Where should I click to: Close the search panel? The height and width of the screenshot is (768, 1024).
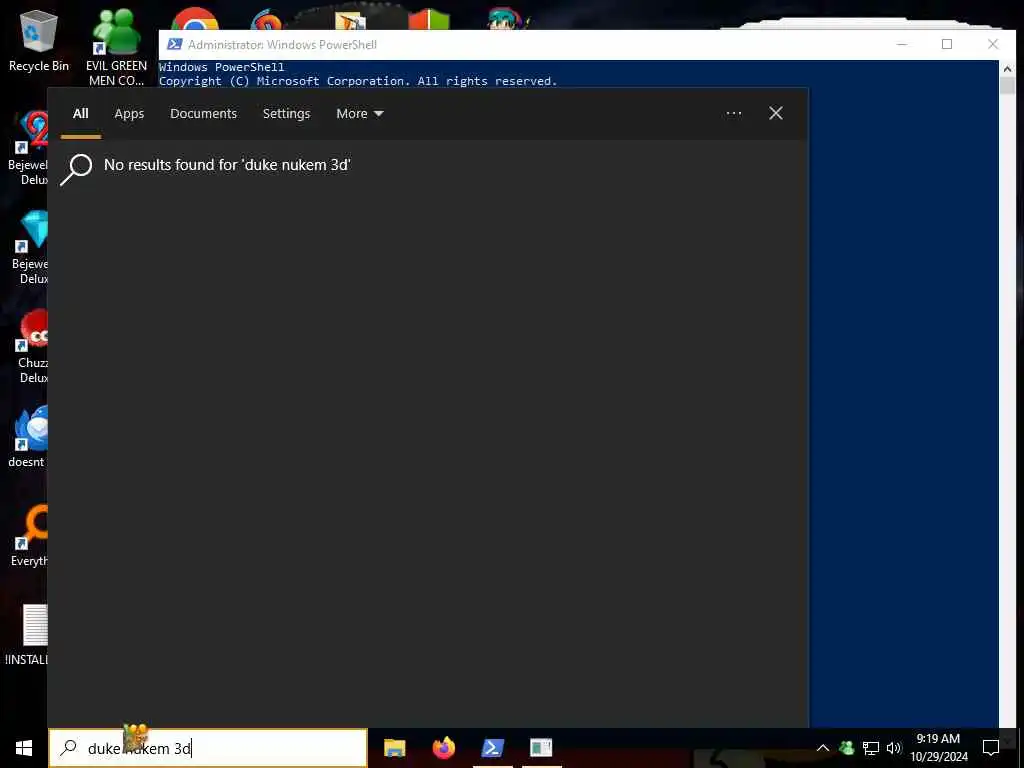coord(776,114)
